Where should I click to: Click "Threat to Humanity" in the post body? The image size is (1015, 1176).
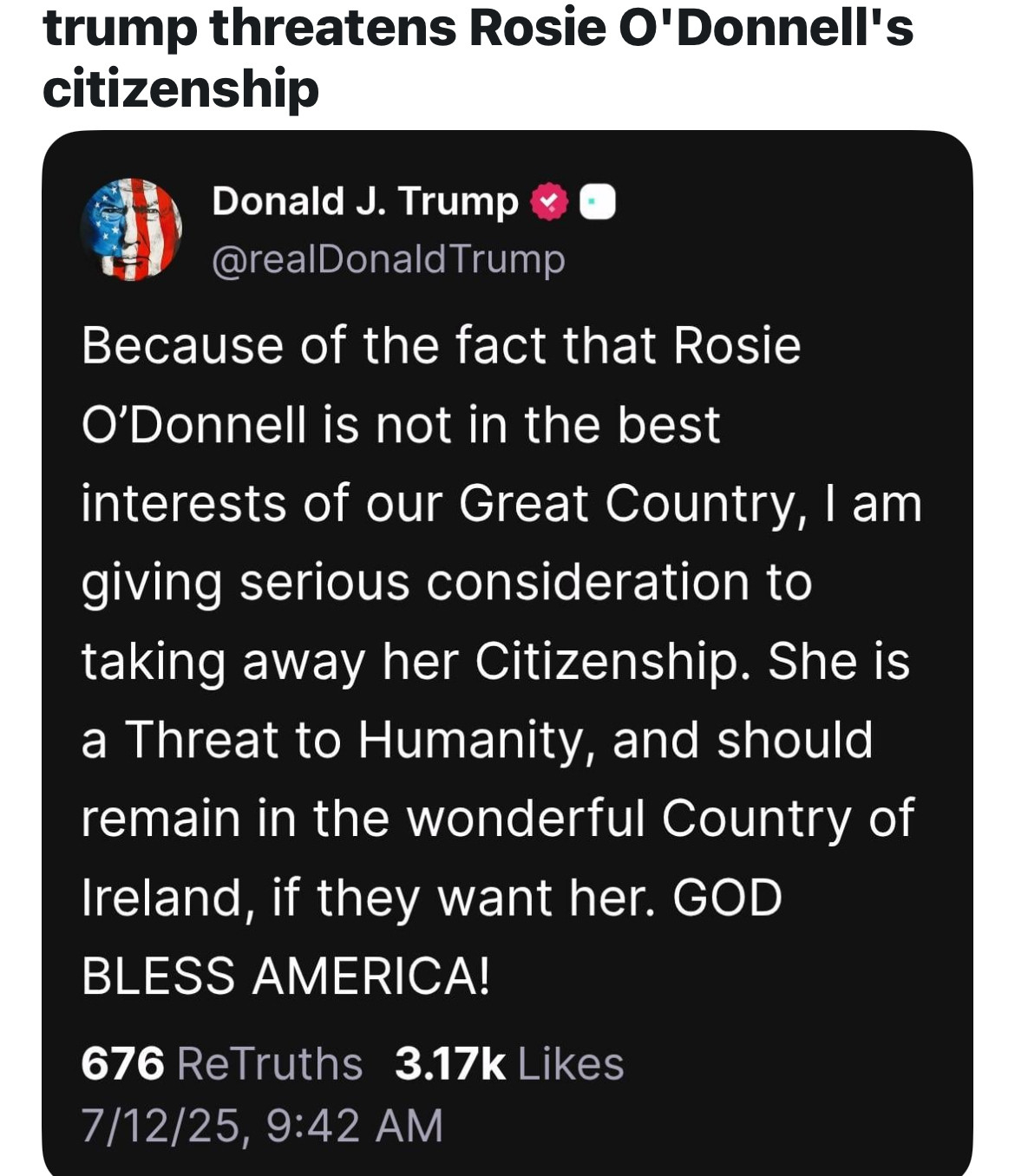pyautogui.click(x=359, y=740)
